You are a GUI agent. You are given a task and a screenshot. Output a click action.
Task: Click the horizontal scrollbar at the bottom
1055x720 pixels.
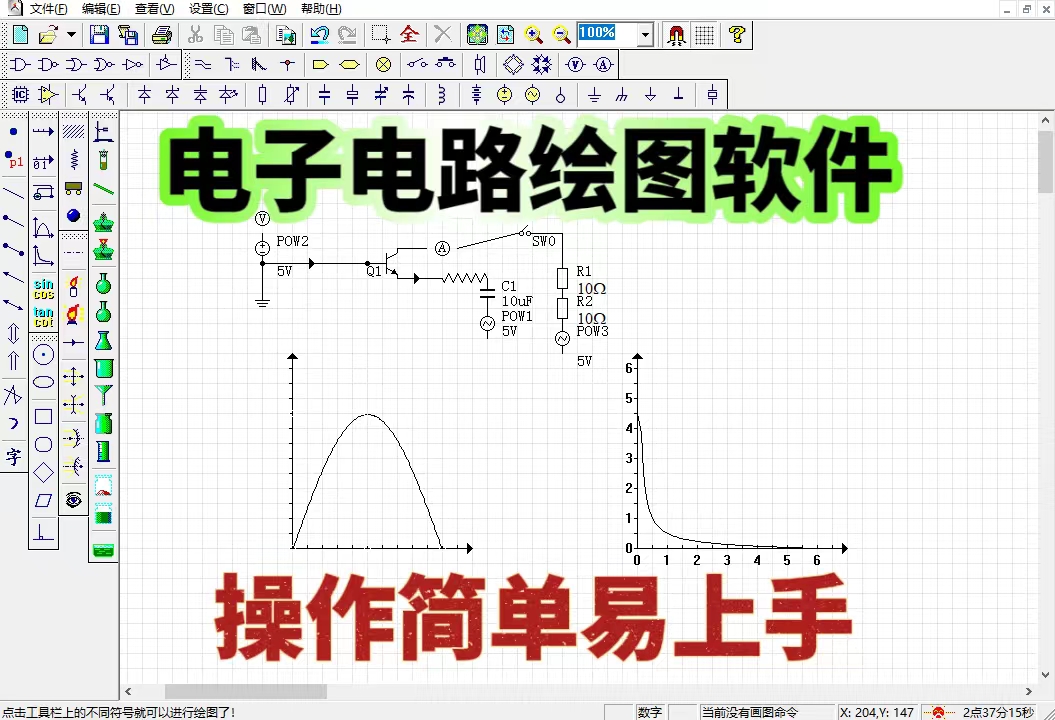click(x=245, y=691)
